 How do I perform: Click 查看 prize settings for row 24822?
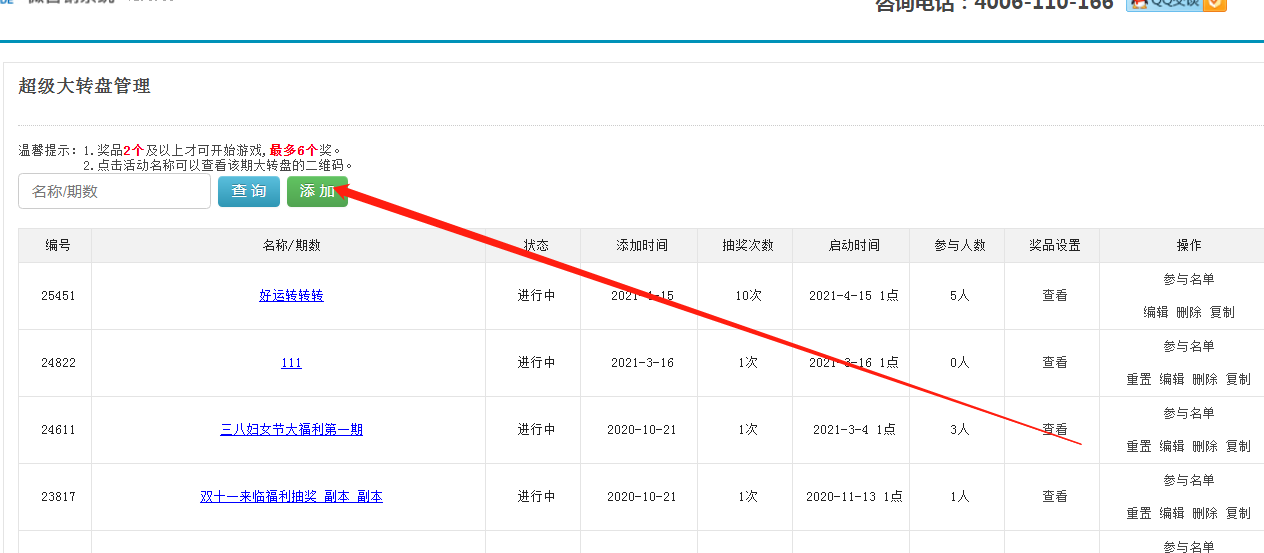click(x=1054, y=363)
